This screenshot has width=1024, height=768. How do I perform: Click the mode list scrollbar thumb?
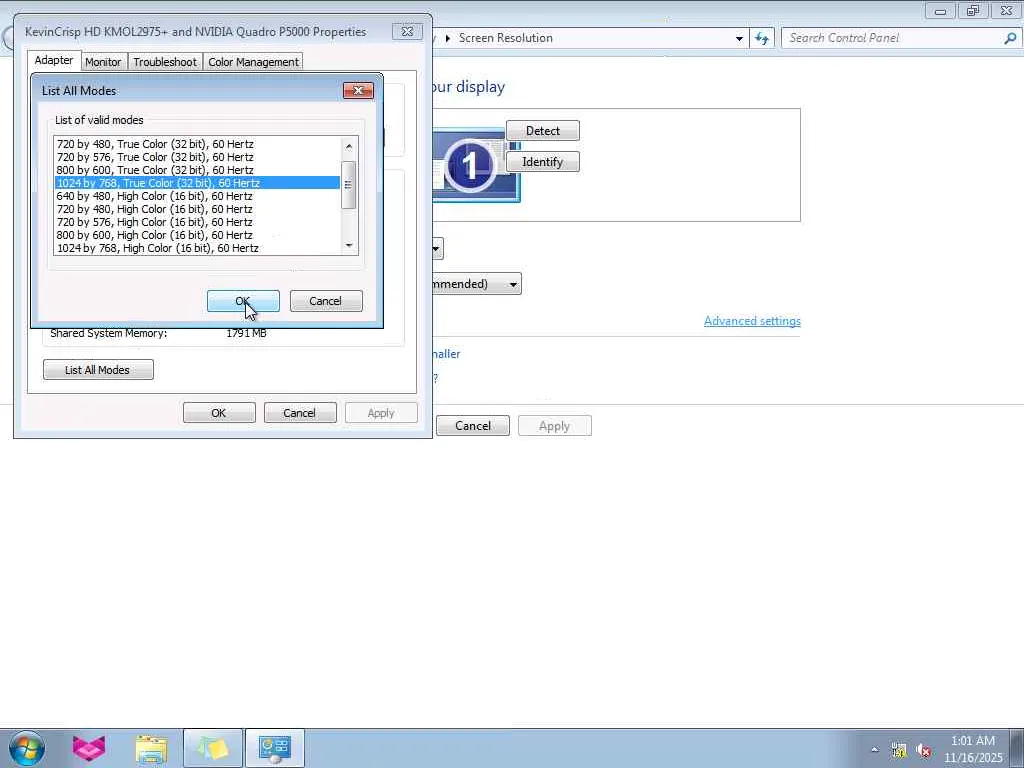point(349,185)
